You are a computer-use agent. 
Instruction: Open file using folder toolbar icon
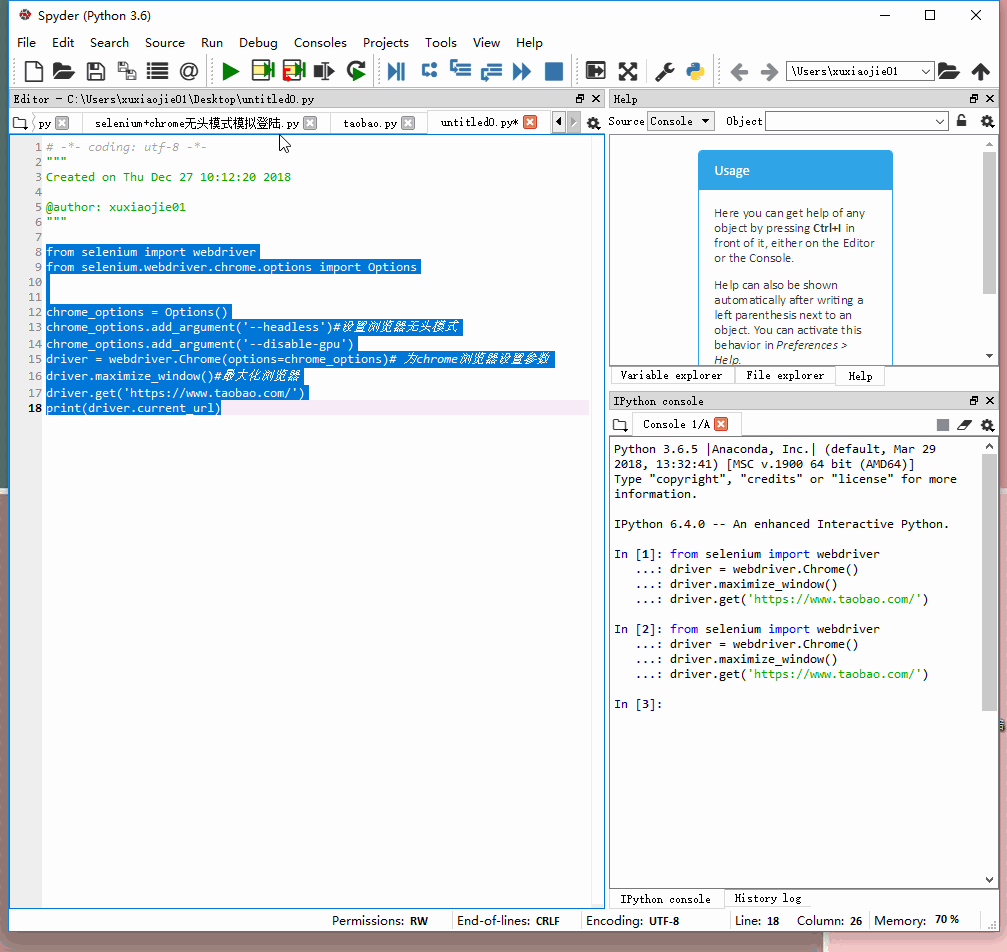63,71
